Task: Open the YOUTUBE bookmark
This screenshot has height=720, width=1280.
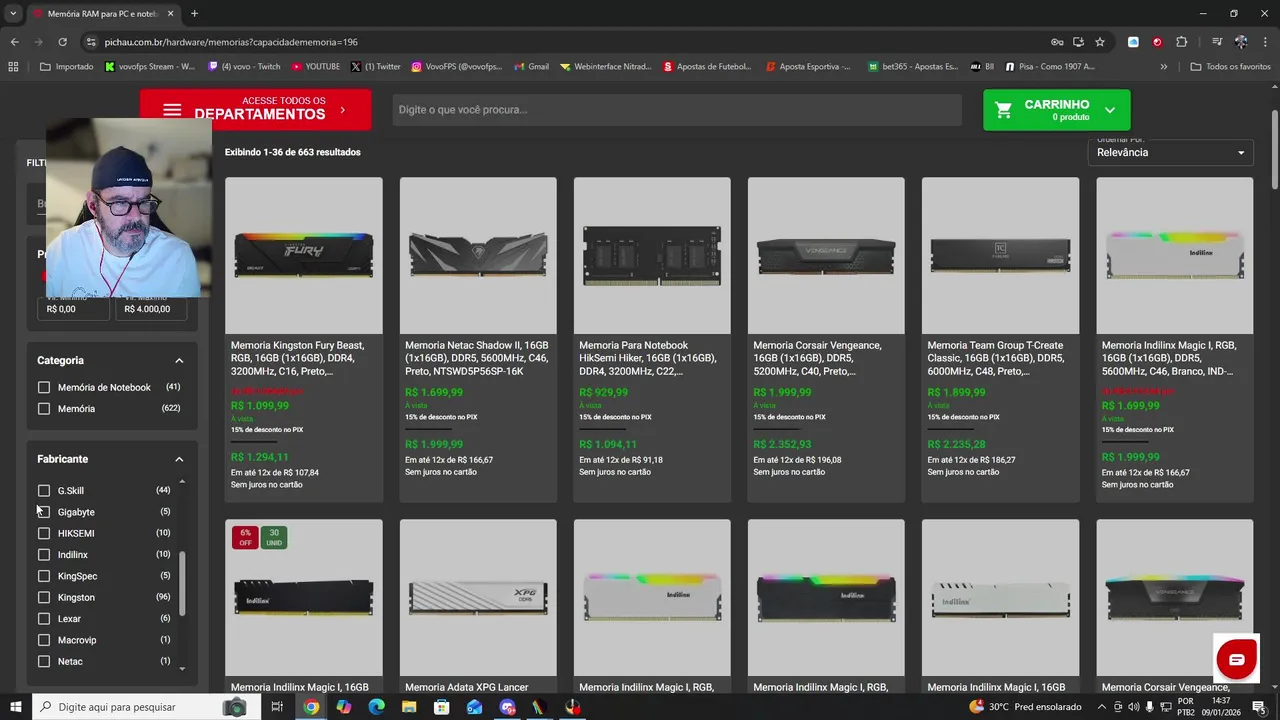Action: [316, 67]
